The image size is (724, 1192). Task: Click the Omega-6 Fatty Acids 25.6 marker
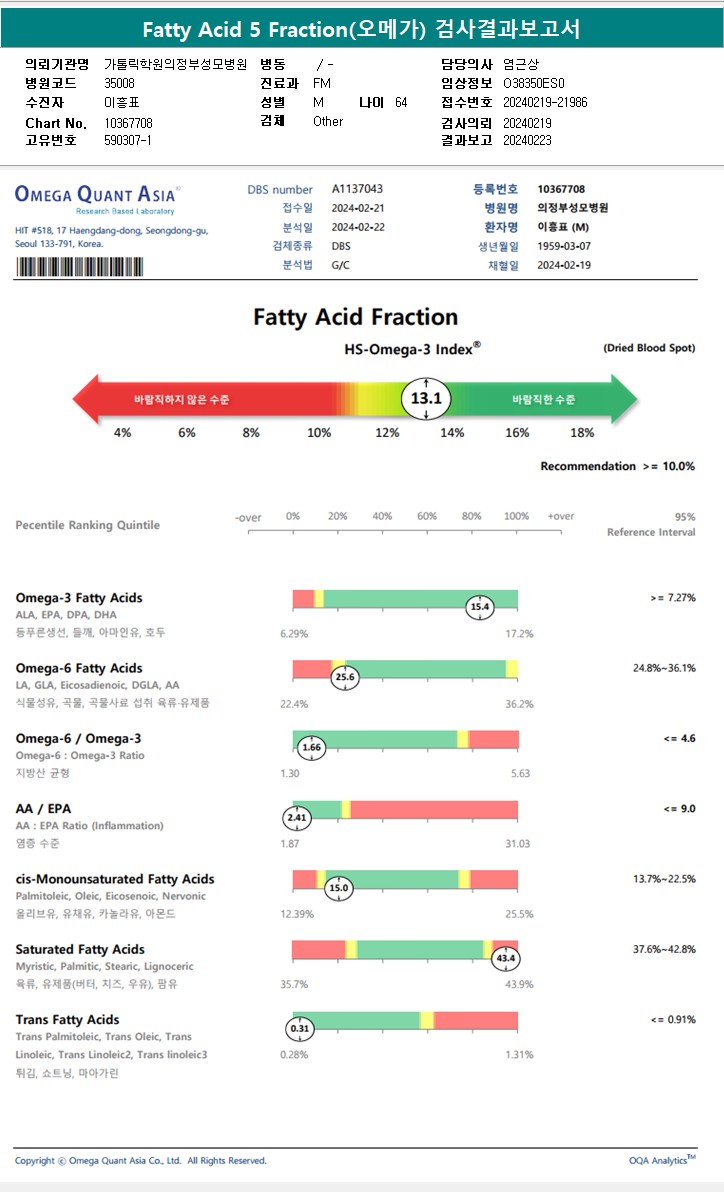click(x=345, y=677)
